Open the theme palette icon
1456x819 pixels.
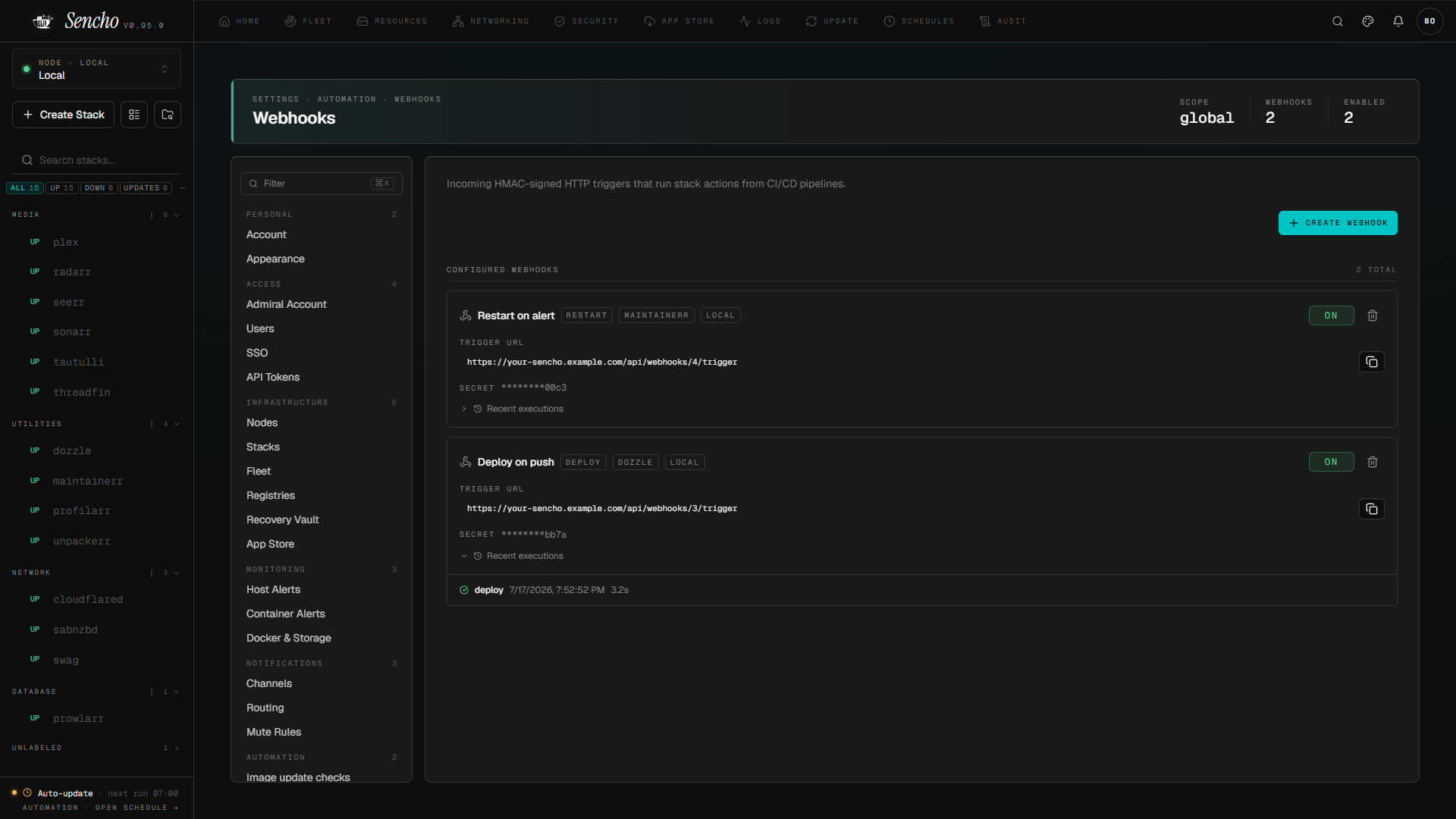point(1368,21)
